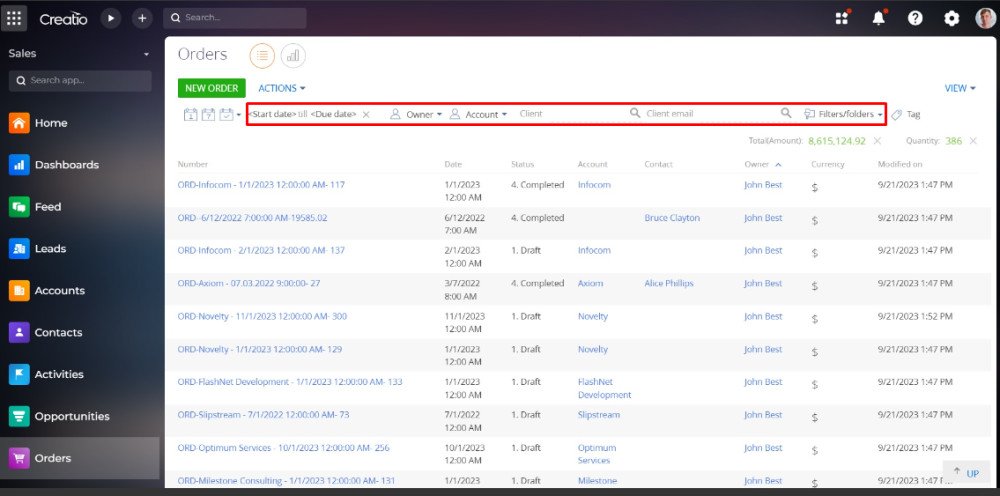
Task: Select the today calendar filter icon
Action: tap(190, 114)
